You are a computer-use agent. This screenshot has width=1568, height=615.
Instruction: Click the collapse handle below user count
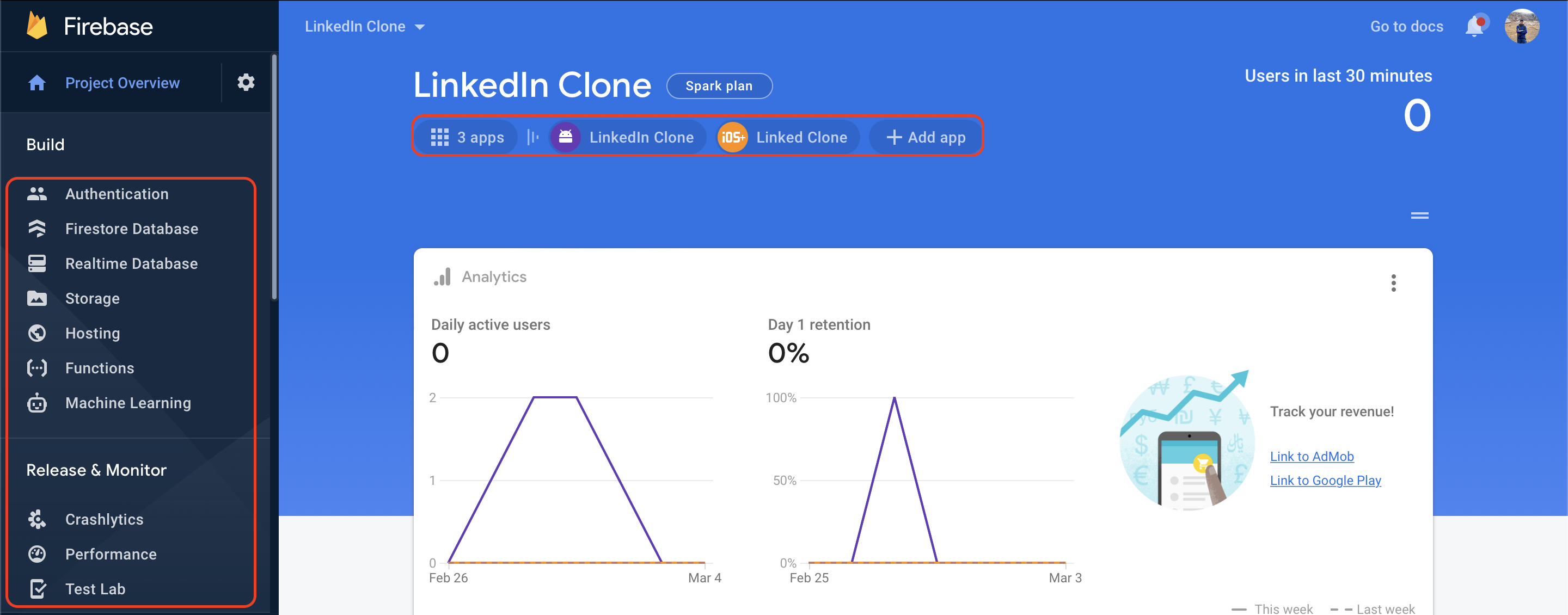(x=1419, y=216)
